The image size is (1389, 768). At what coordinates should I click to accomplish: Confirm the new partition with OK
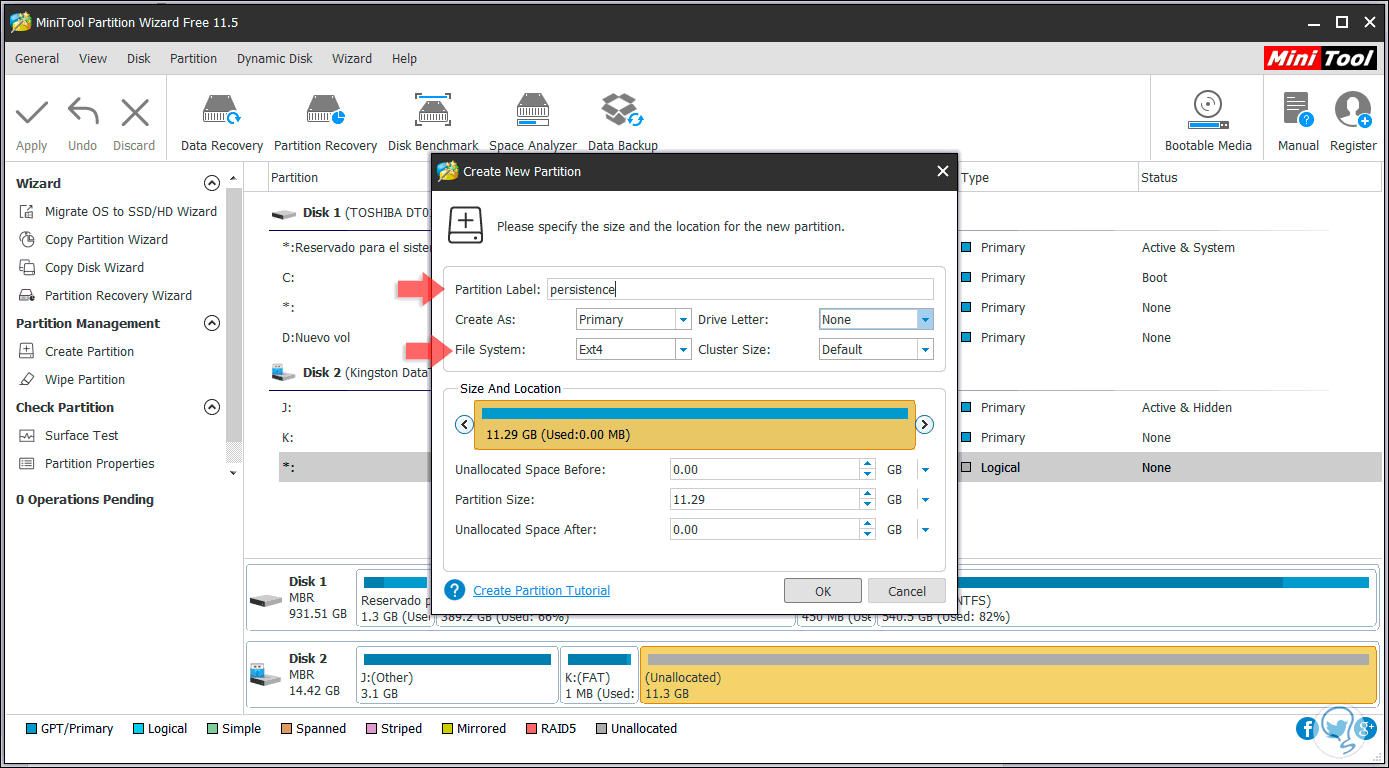coord(823,591)
